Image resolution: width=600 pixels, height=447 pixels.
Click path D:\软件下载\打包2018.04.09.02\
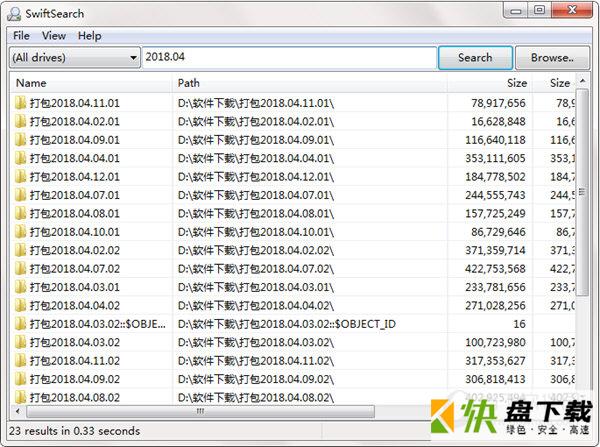coord(256,379)
